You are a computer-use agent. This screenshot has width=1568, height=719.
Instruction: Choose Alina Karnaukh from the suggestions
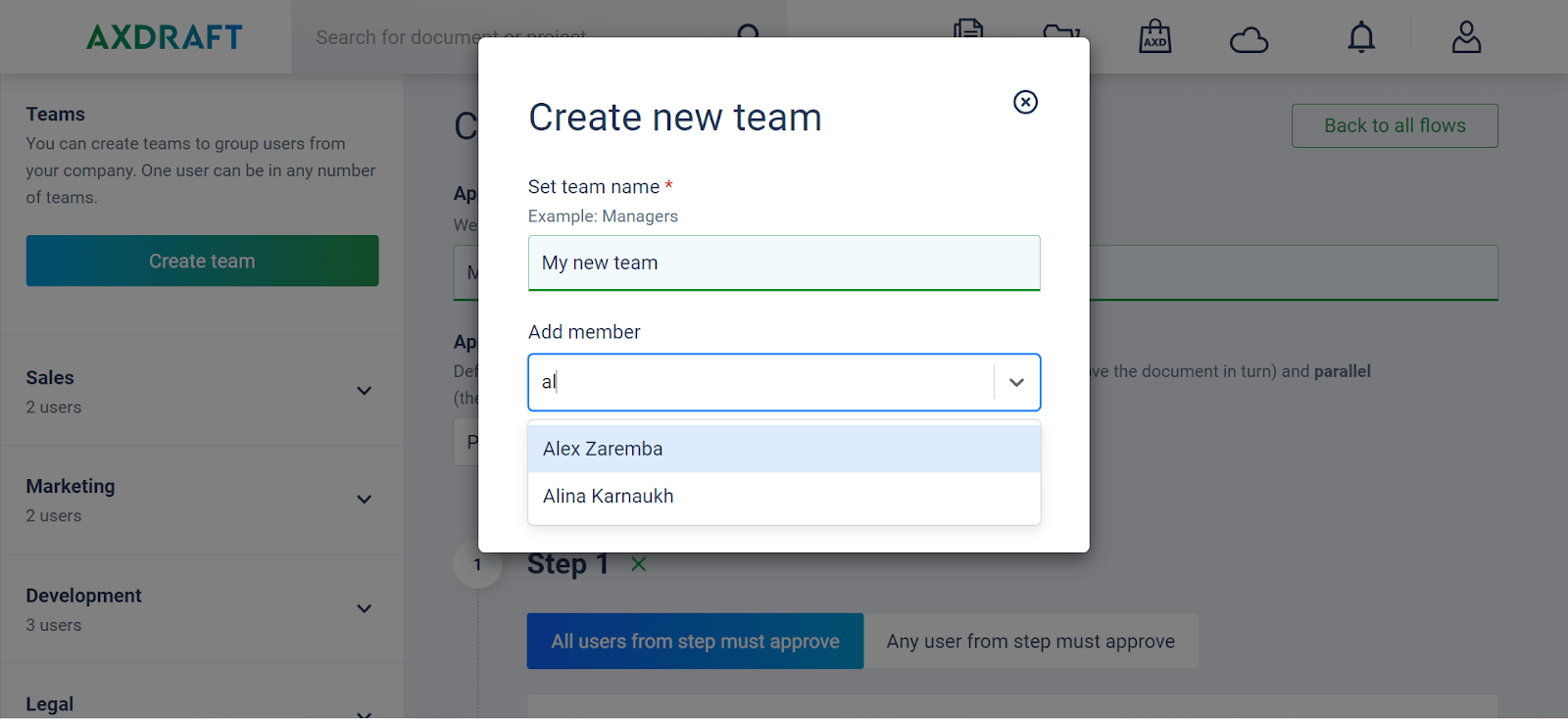[x=784, y=497]
